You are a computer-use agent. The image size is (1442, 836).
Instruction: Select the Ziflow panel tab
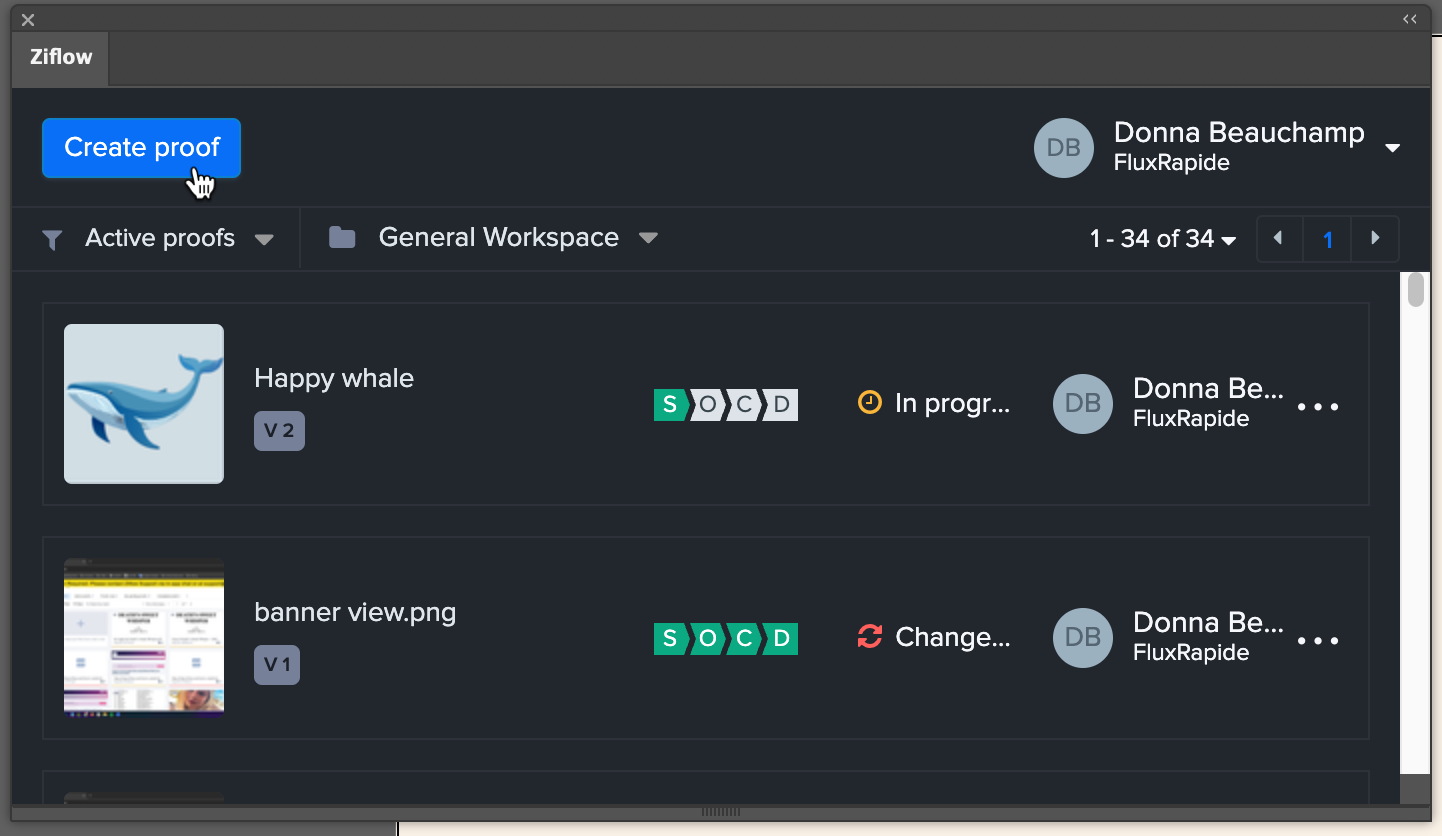coord(61,57)
